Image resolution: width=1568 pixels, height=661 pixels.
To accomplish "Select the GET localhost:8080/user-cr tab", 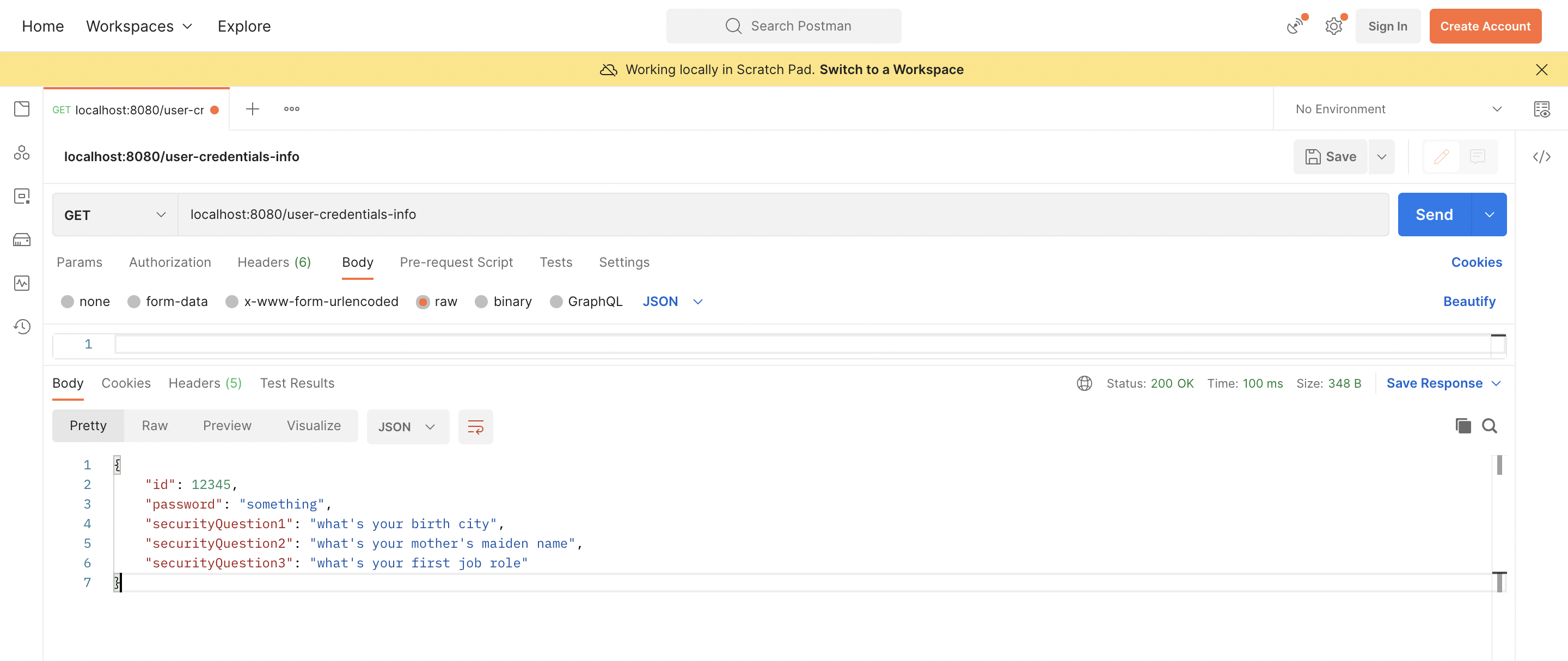I will coord(136,109).
